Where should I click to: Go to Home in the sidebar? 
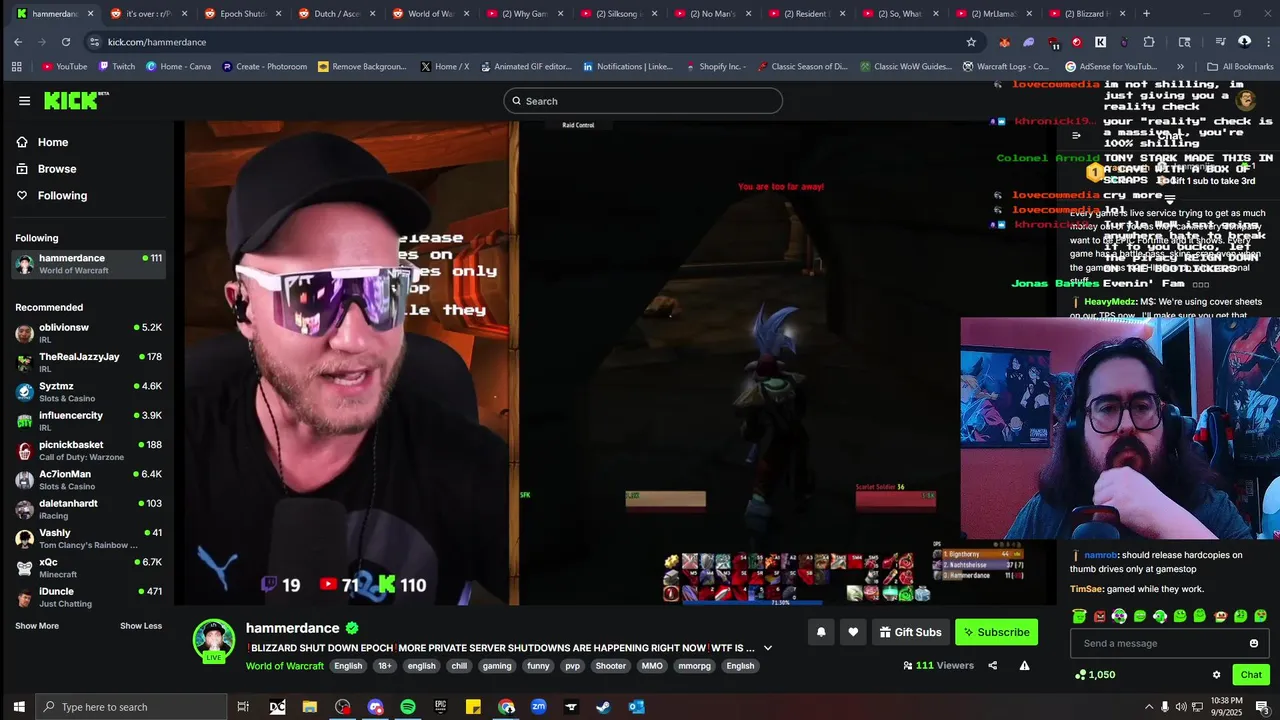click(x=52, y=142)
